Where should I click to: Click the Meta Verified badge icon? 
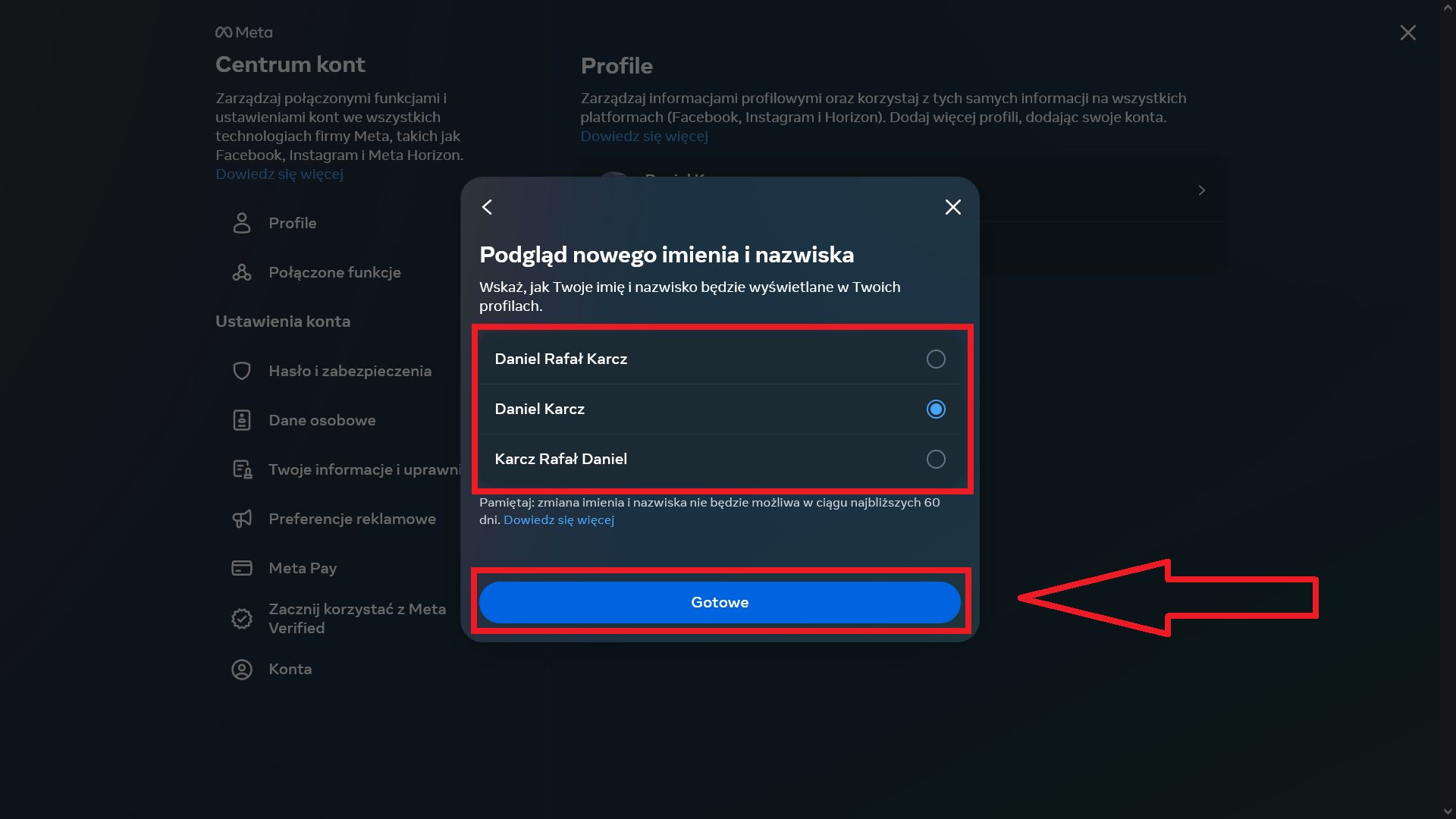(x=241, y=618)
